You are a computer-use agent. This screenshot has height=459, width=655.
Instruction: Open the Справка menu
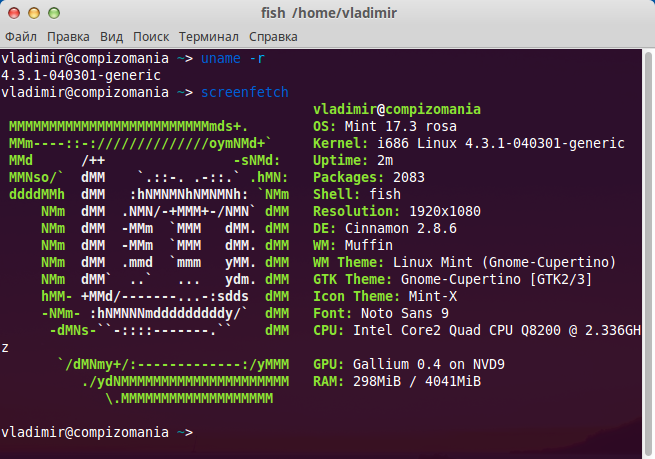click(273, 37)
